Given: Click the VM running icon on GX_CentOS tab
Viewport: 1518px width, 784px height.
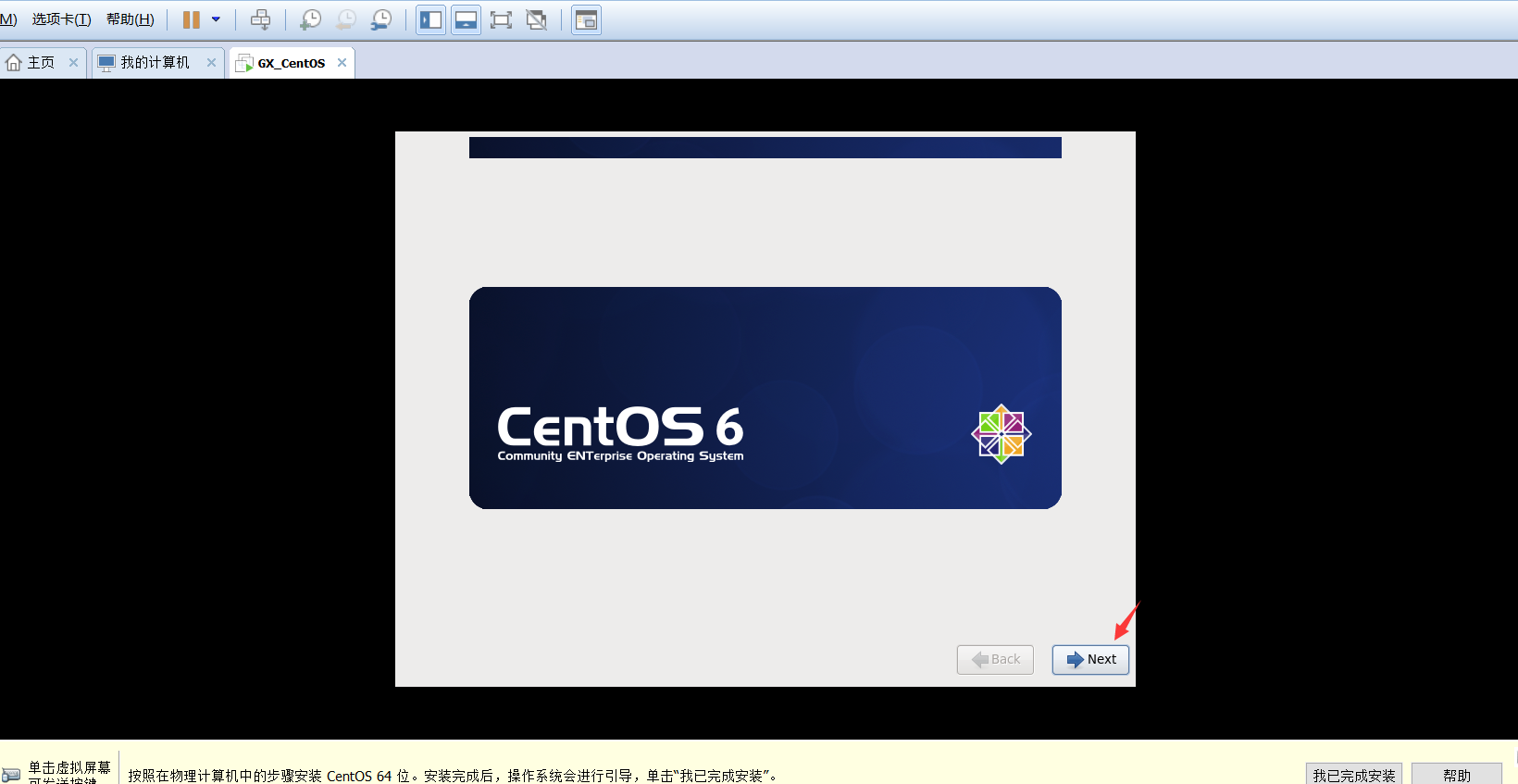Looking at the screenshot, I should point(244,63).
